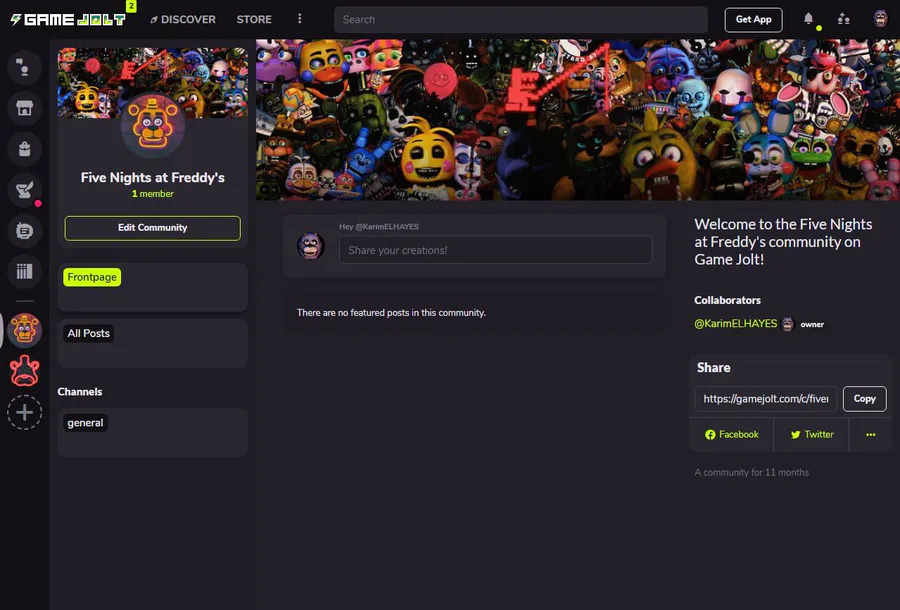Copy the community share link
The width and height of the screenshot is (900, 610).
(864, 399)
